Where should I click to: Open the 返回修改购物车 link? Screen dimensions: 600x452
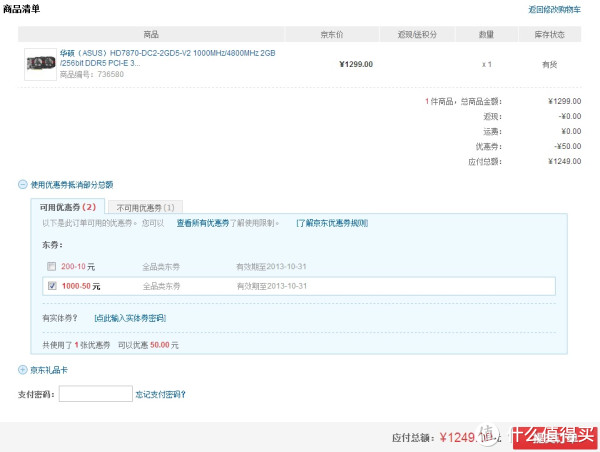554,10
